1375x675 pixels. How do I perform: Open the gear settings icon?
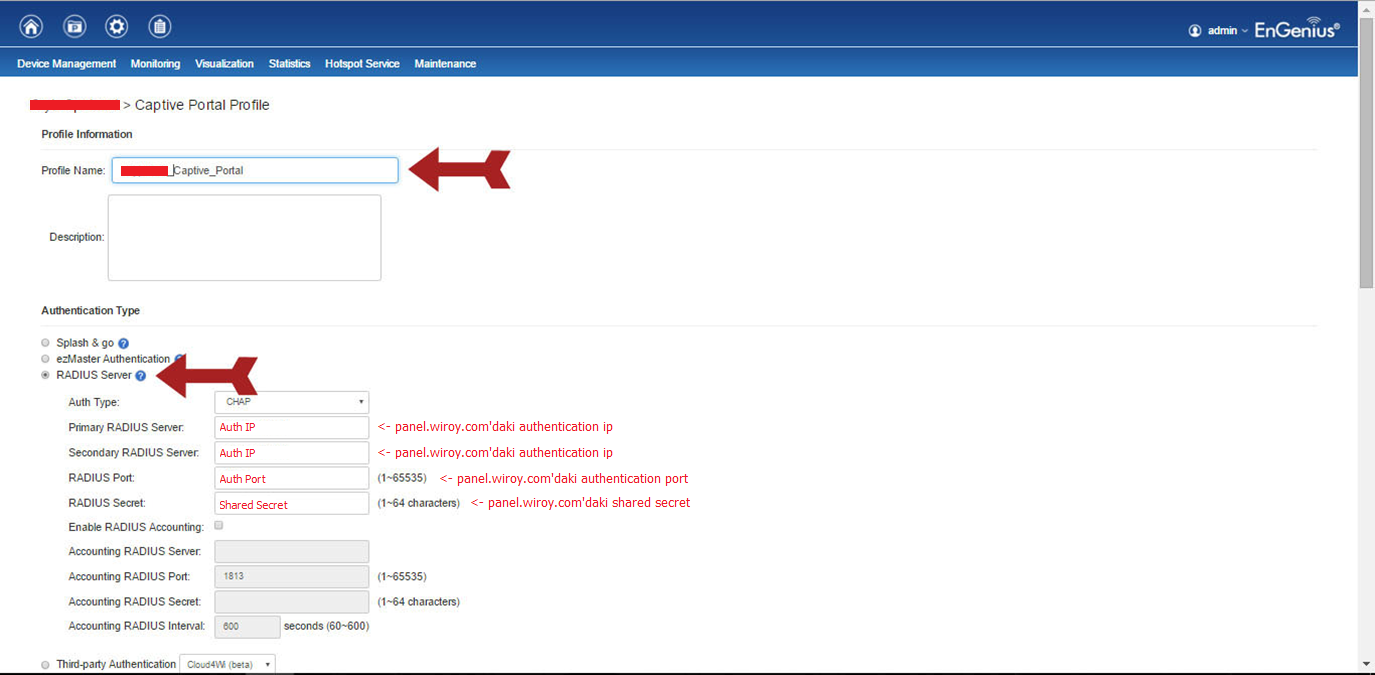point(117,27)
